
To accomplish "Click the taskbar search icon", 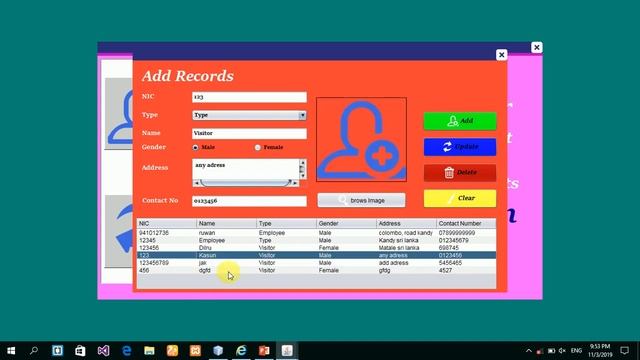I will [34, 351].
